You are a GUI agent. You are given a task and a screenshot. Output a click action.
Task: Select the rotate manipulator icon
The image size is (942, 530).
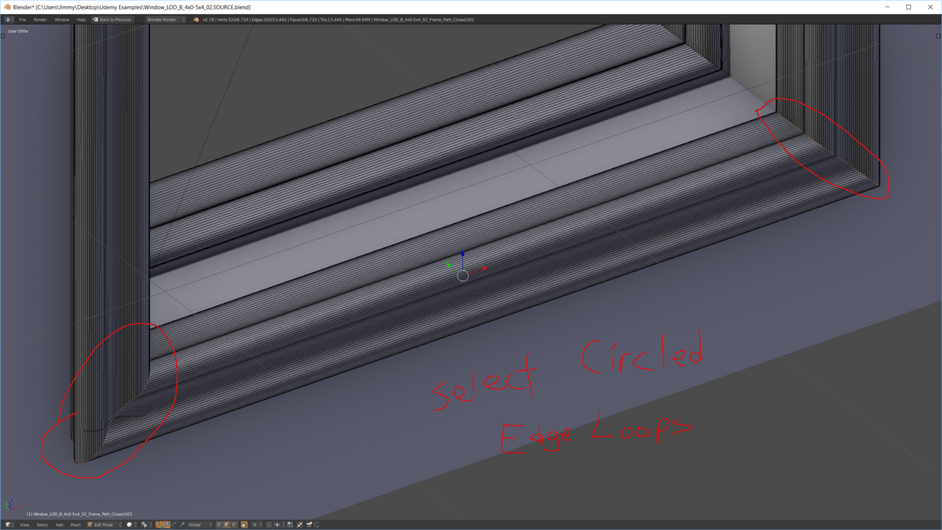[174, 525]
